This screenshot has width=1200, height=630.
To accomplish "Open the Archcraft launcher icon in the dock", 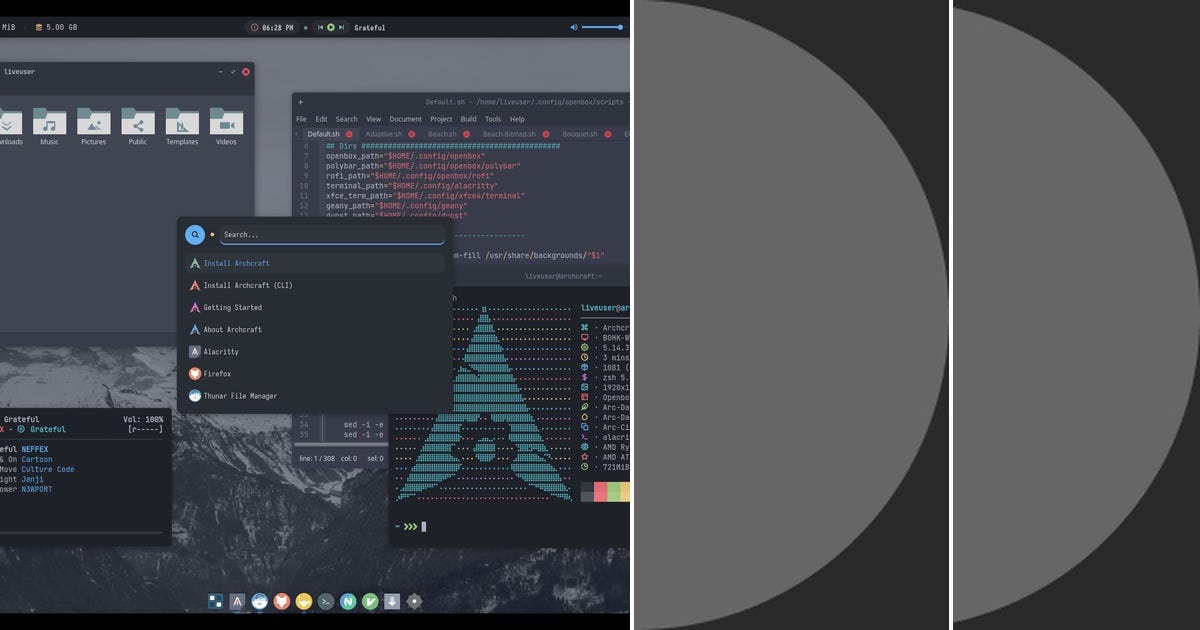I will [x=236, y=601].
